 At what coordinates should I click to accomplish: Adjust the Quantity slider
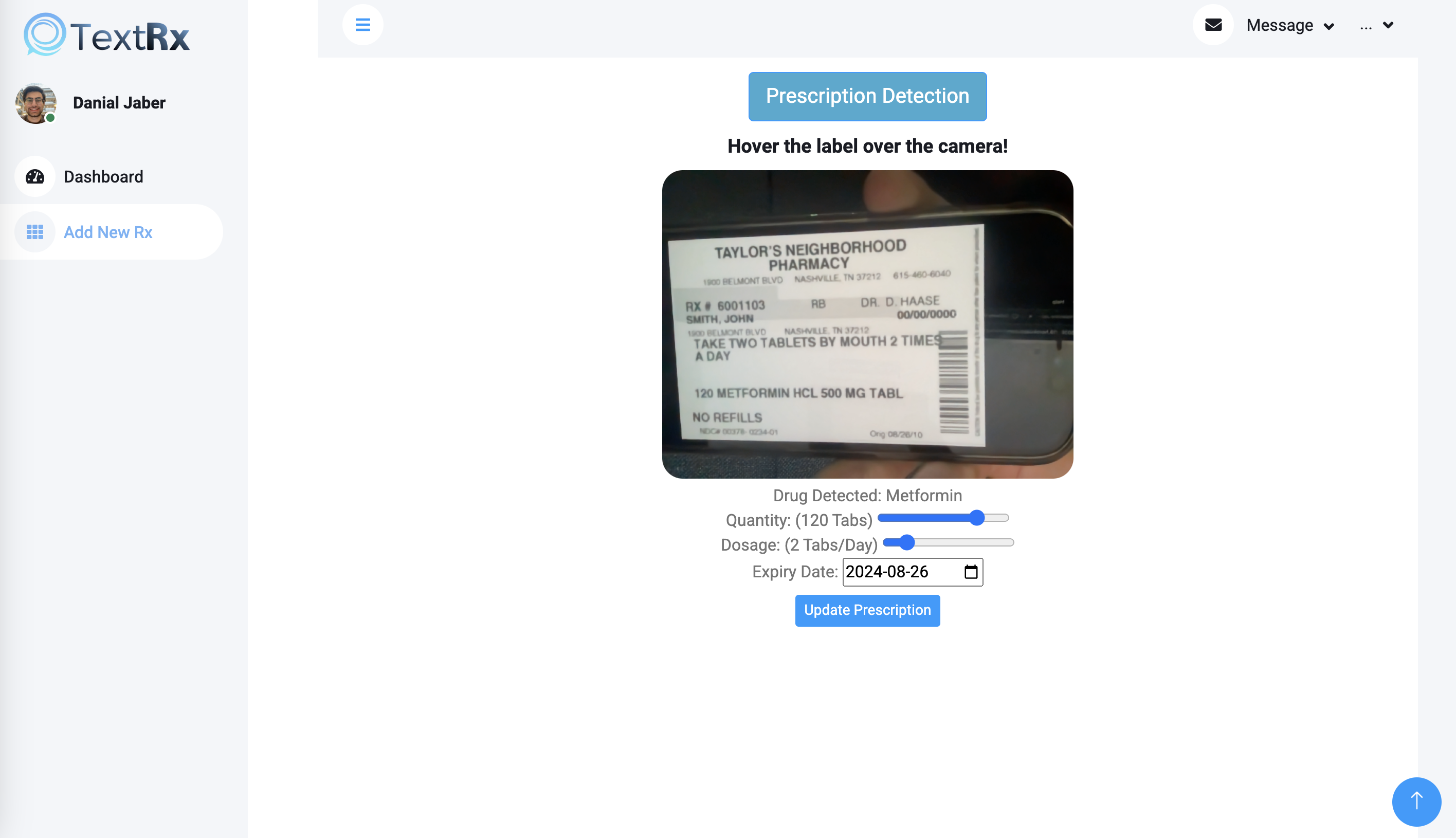pos(943,518)
